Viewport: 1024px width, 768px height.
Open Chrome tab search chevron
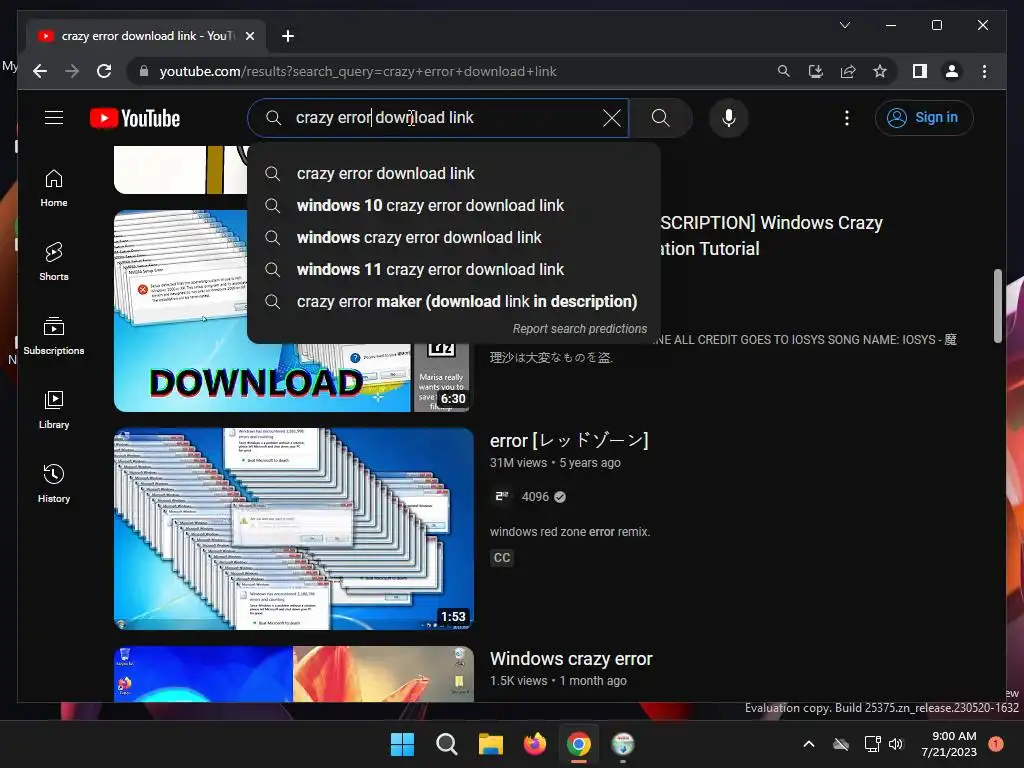pyautogui.click(x=844, y=25)
